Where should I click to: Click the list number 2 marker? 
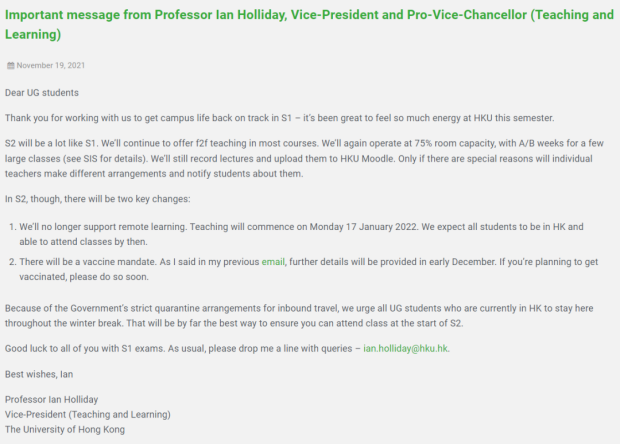pyautogui.click(x=13, y=262)
